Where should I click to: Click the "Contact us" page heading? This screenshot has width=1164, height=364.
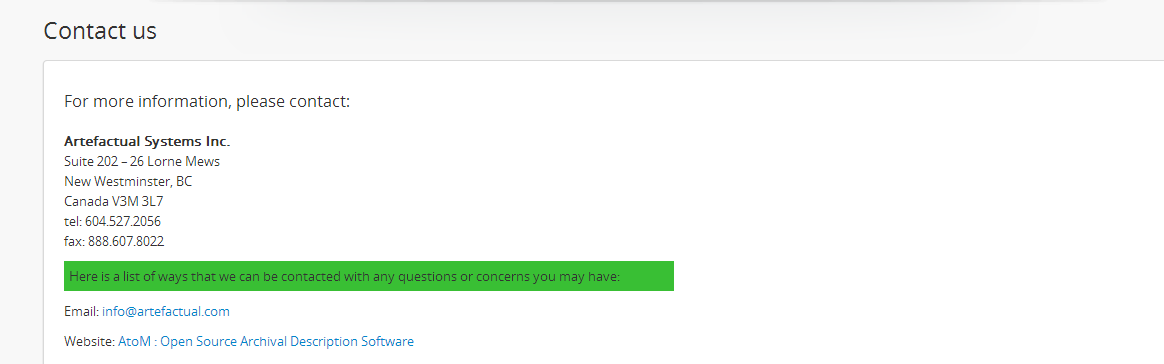[100, 30]
